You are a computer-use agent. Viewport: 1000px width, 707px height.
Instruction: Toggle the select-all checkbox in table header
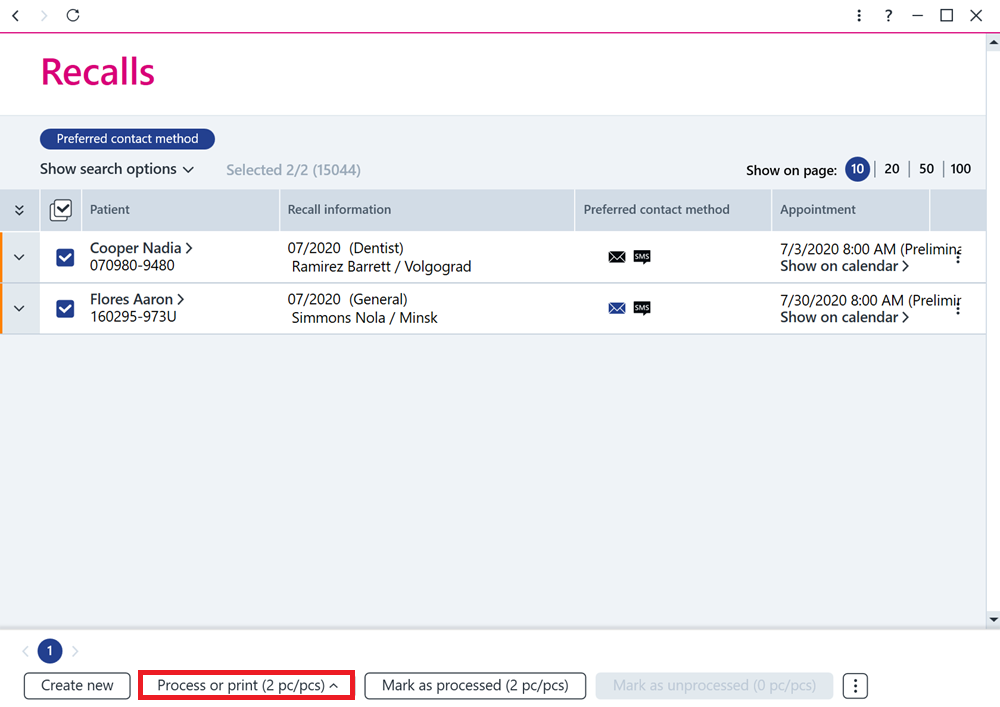61,210
